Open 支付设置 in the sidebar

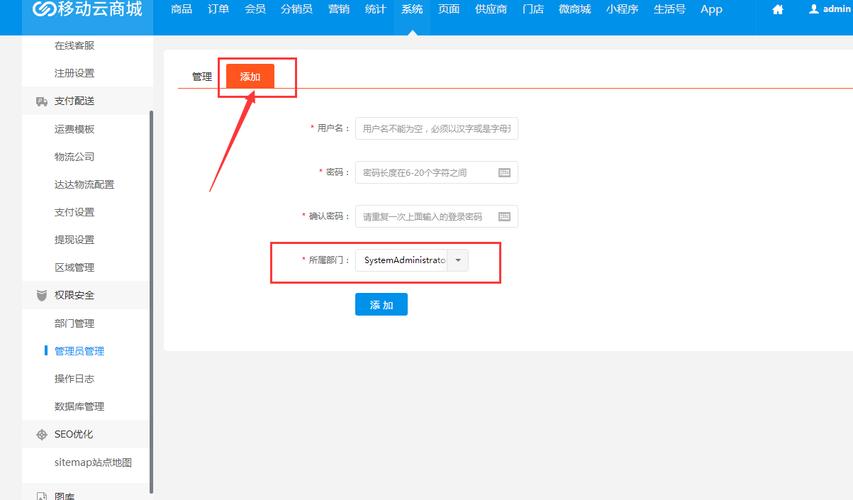(75, 213)
